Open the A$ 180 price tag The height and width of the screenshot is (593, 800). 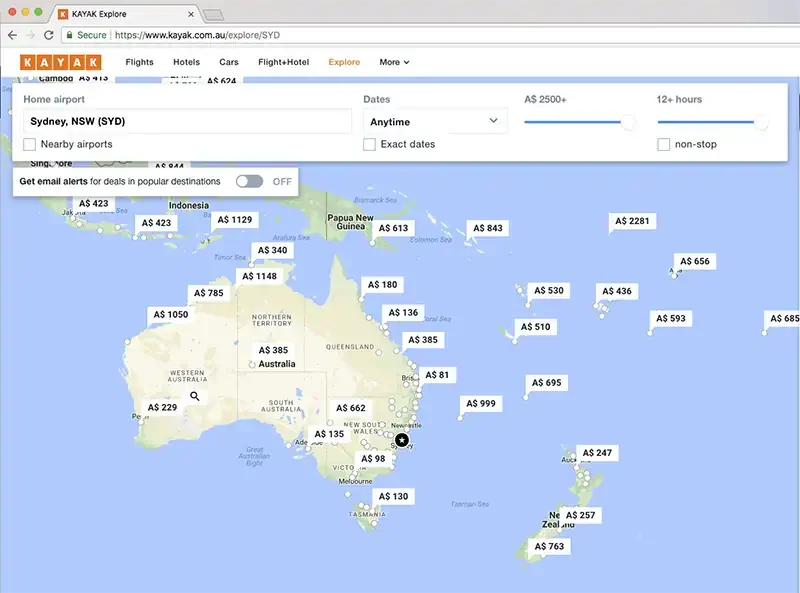382,284
